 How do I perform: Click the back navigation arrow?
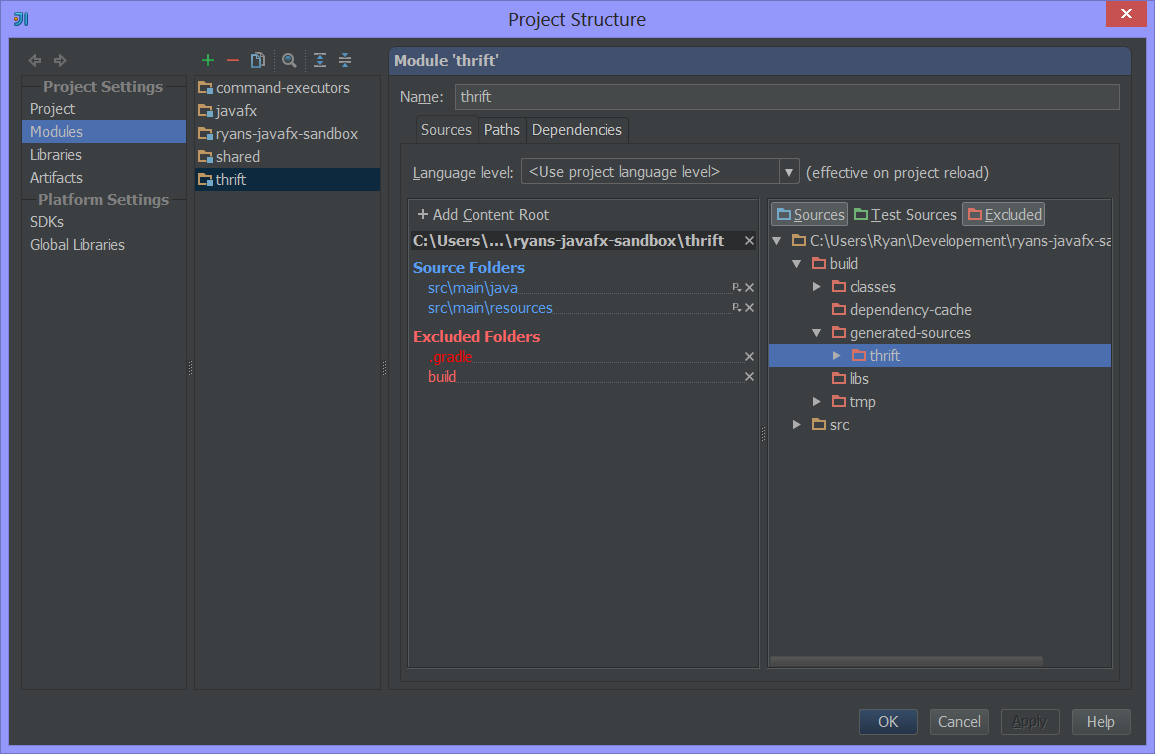35,60
